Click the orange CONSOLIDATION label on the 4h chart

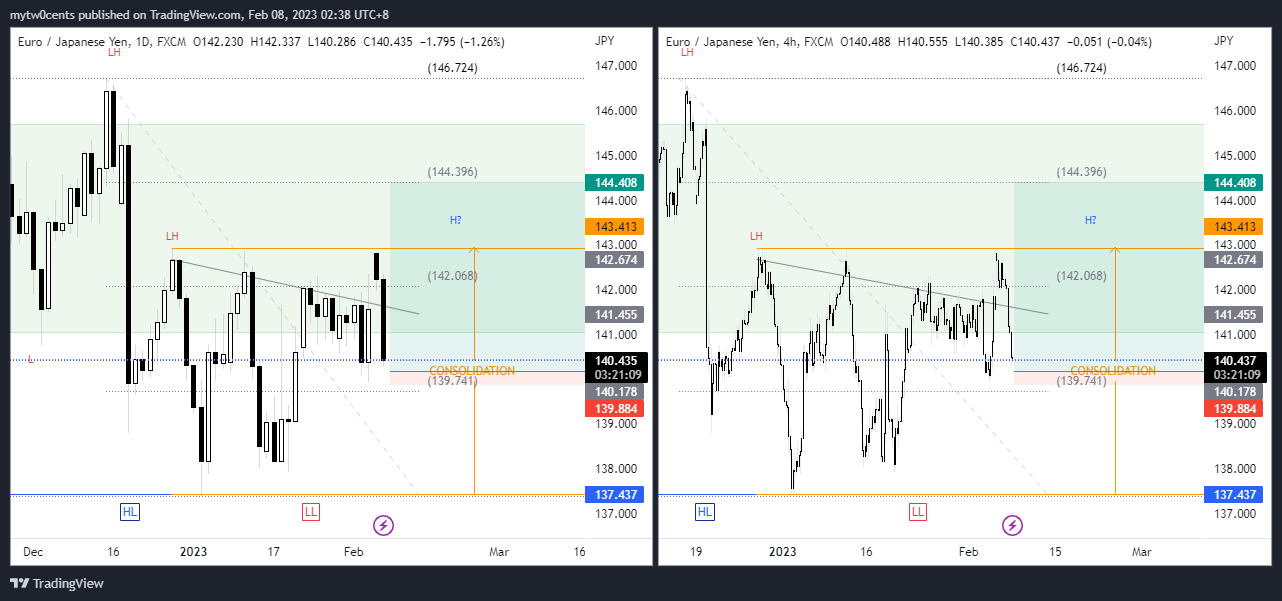tap(1113, 371)
